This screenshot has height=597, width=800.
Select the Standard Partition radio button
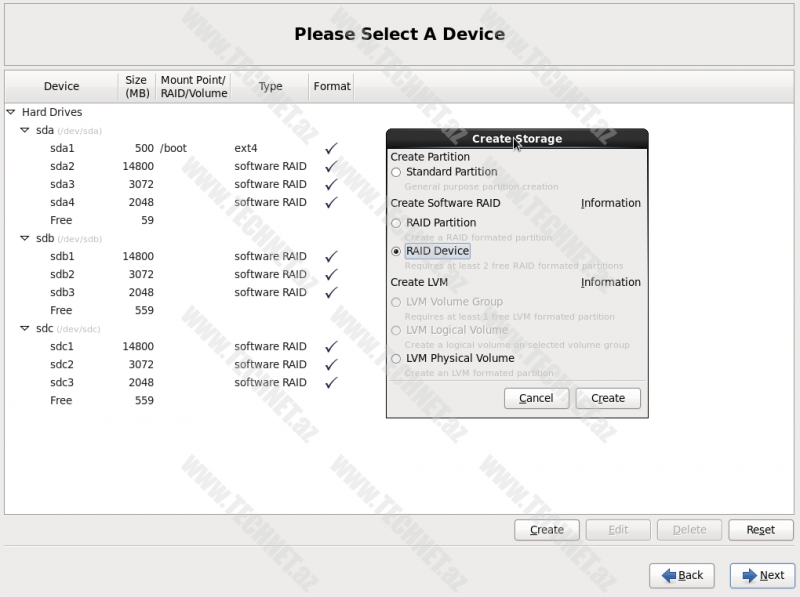[397, 172]
